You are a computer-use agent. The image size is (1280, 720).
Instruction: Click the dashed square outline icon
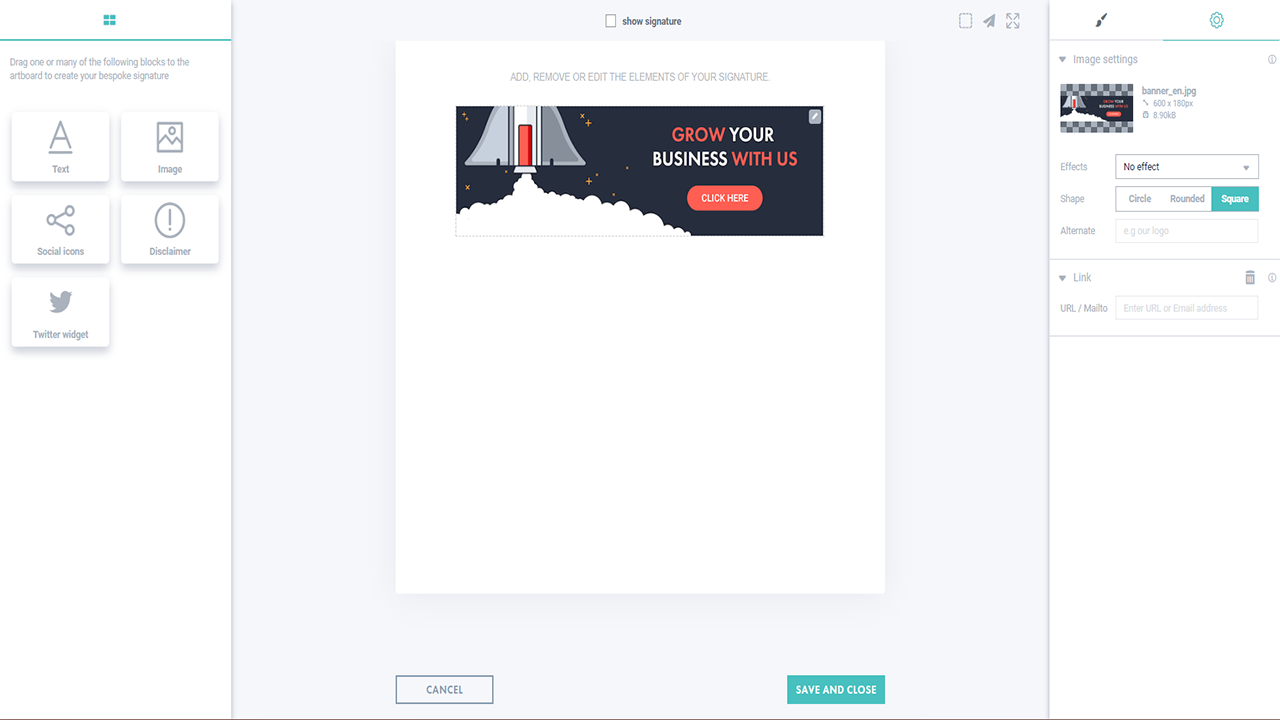click(965, 20)
